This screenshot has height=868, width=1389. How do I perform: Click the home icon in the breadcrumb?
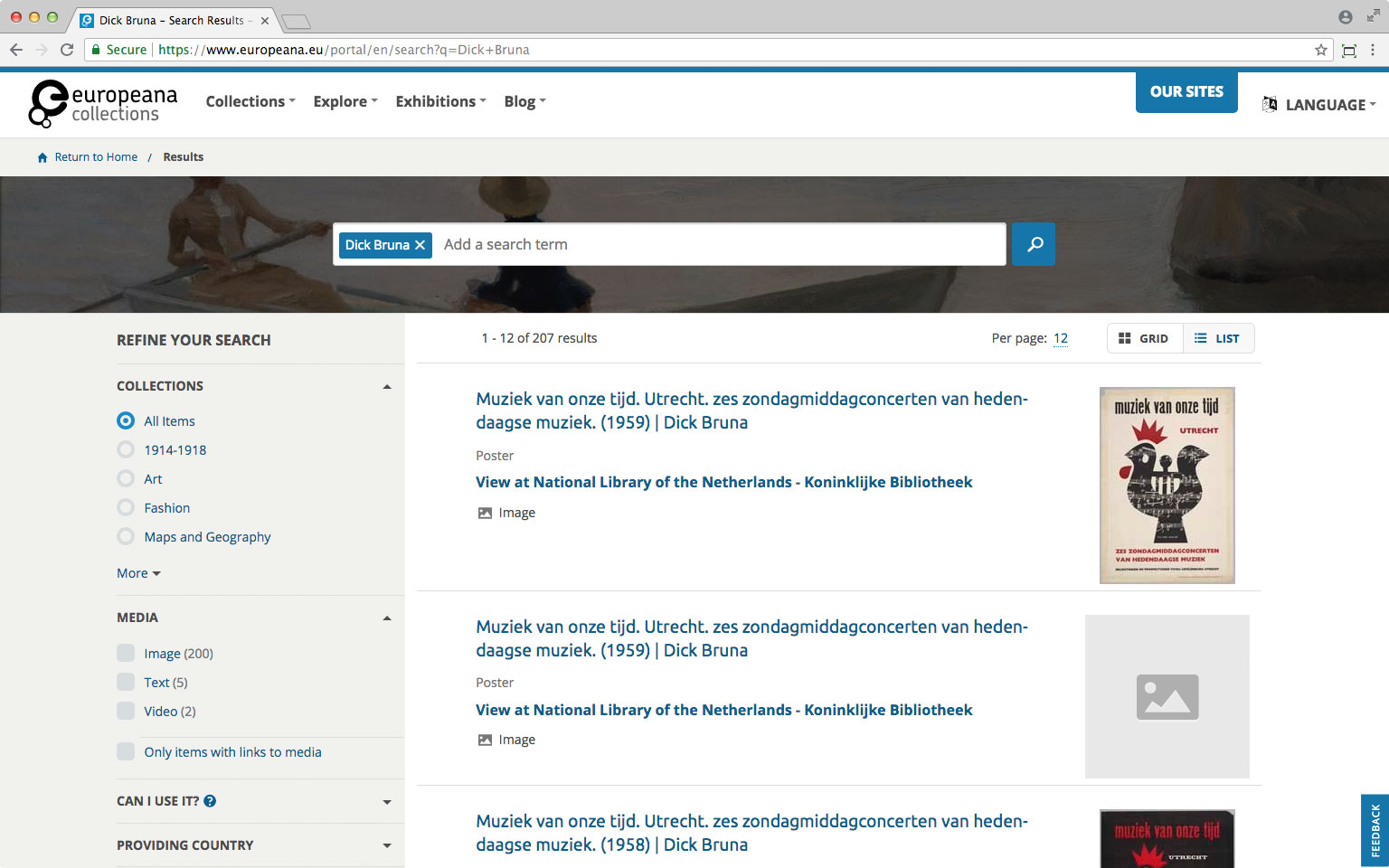click(43, 157)
